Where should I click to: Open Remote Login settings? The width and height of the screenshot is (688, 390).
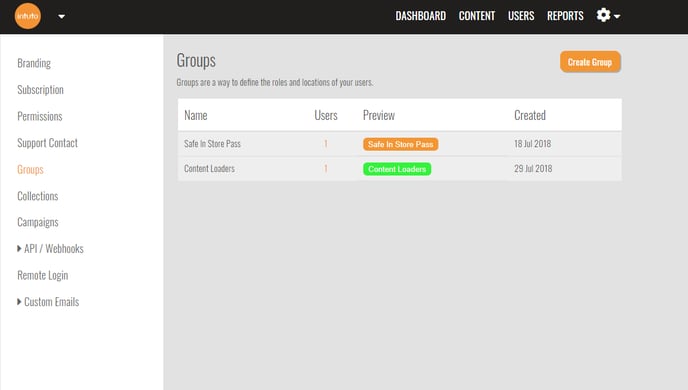point(43,276)
